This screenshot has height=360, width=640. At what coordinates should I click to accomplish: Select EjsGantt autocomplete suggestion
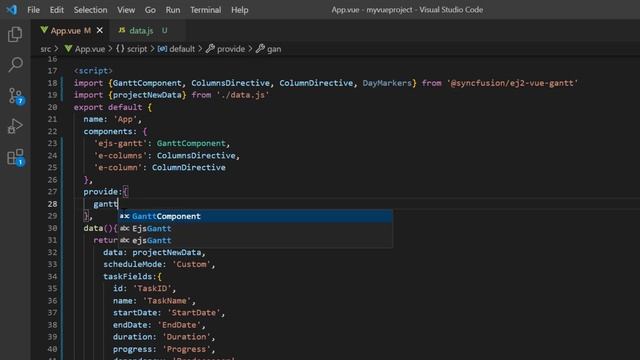255,229
